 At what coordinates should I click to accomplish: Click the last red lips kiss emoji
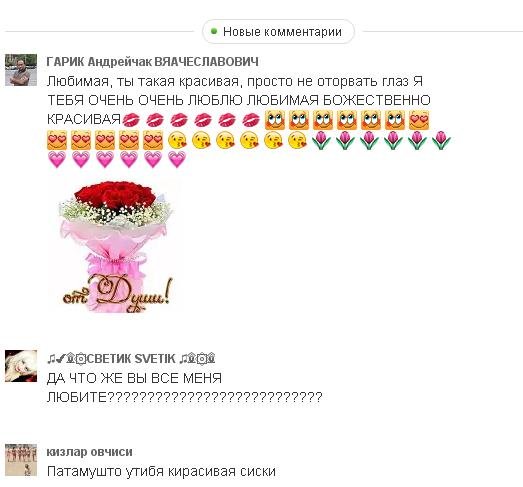pyautogui.click(x=251, y=120)
